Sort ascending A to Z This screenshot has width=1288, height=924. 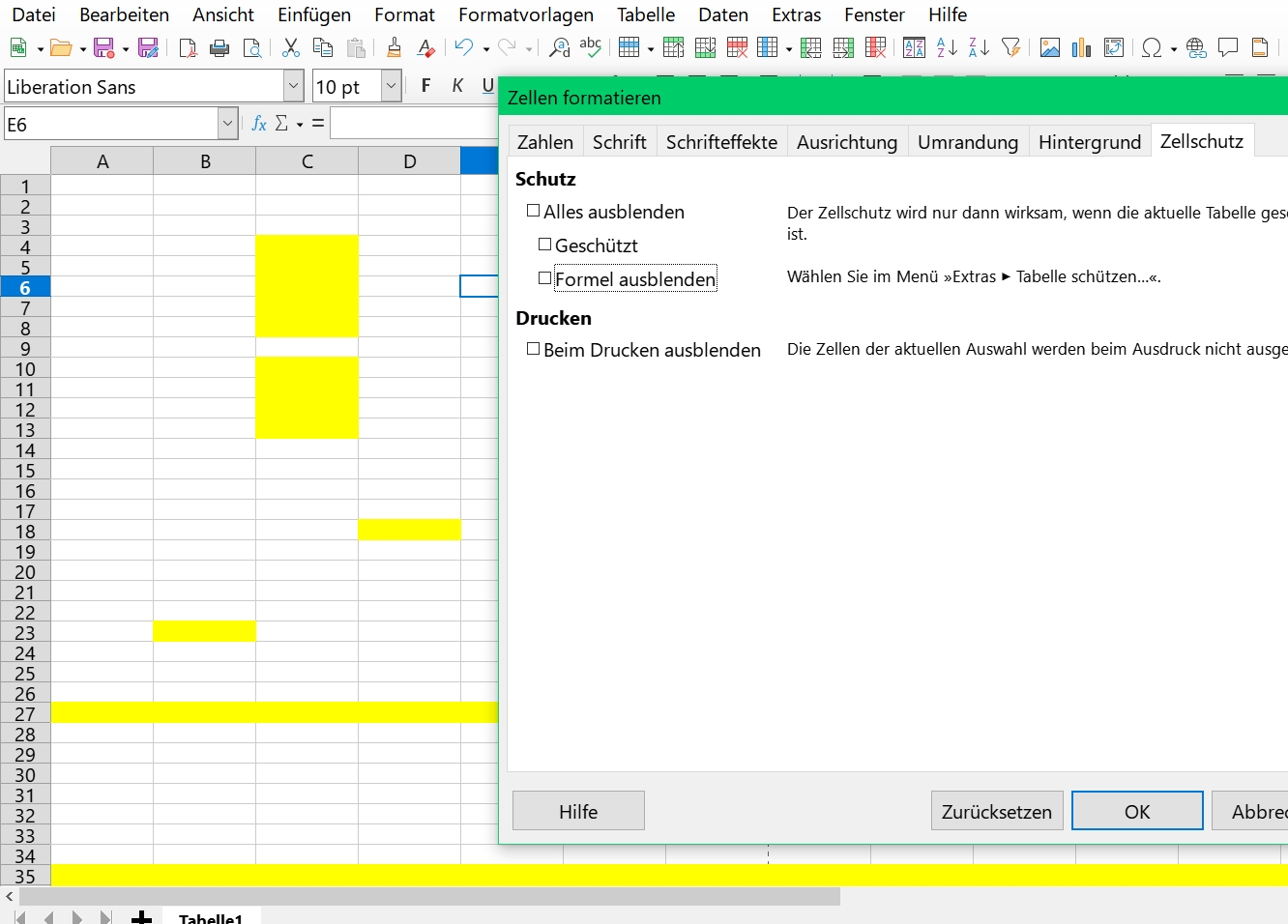(x=947, y=47)
